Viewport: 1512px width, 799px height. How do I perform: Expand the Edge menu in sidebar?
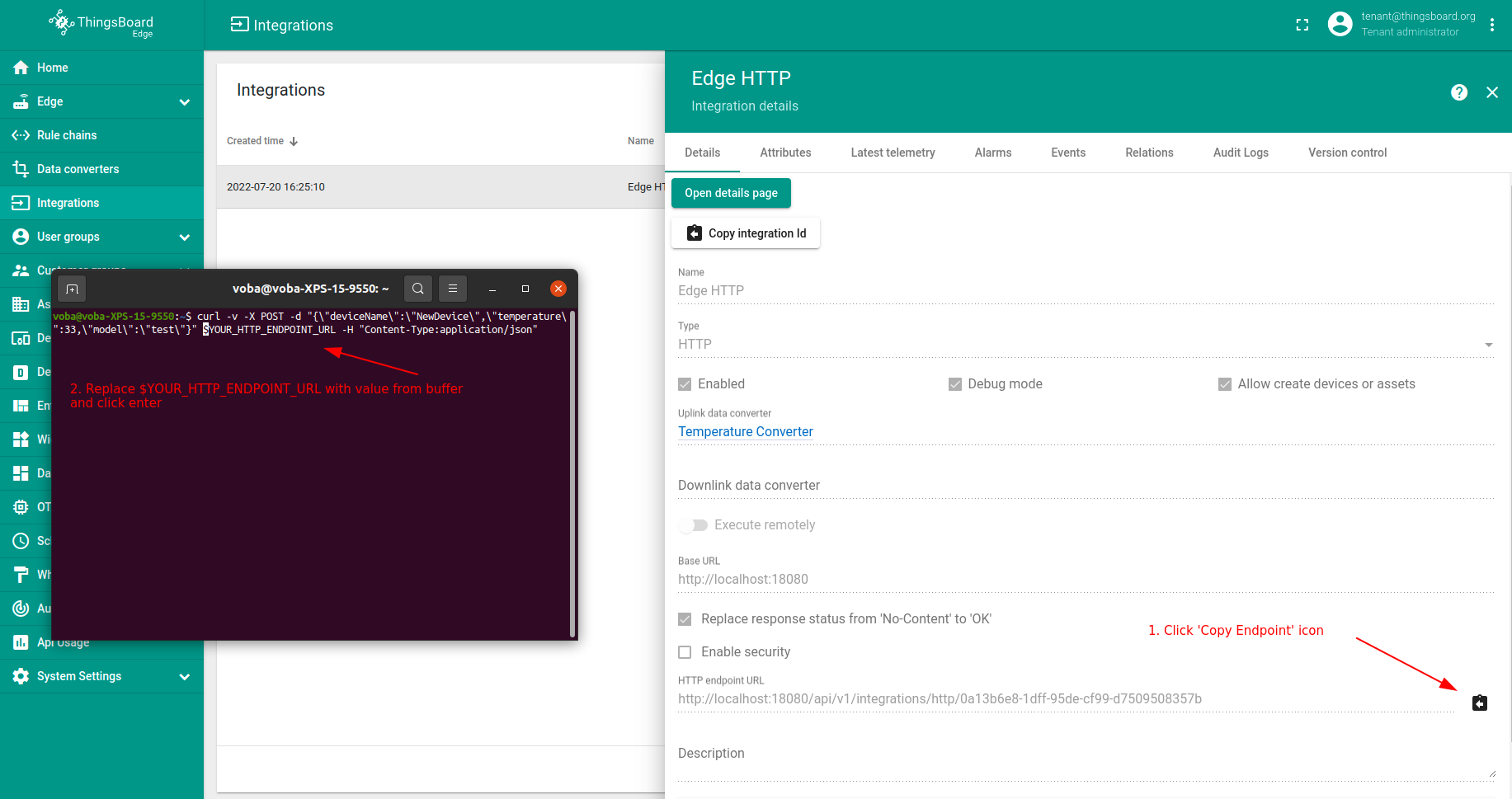click(x=185, y=101)
